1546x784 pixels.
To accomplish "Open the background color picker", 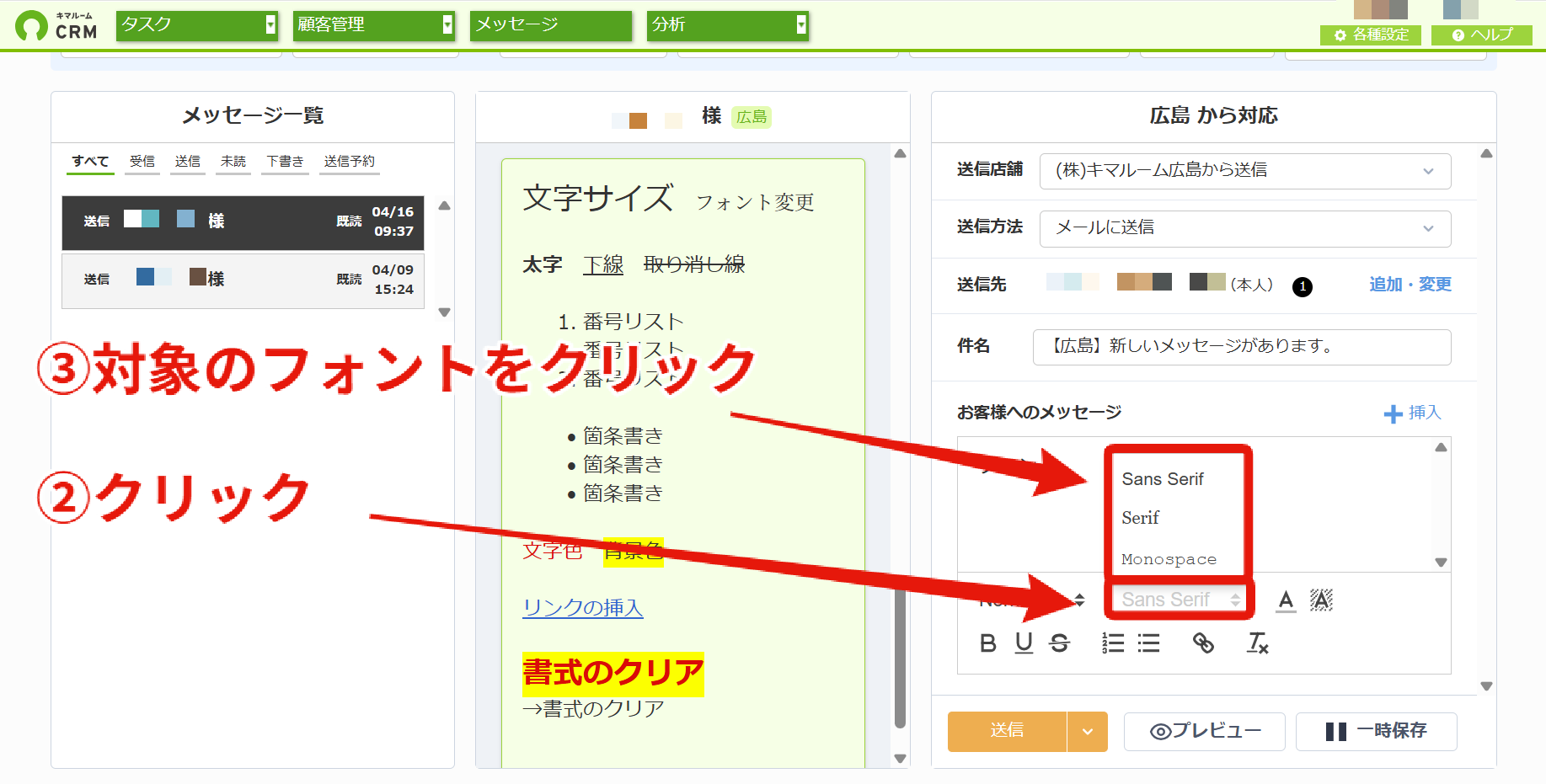I will (1321, 600).
